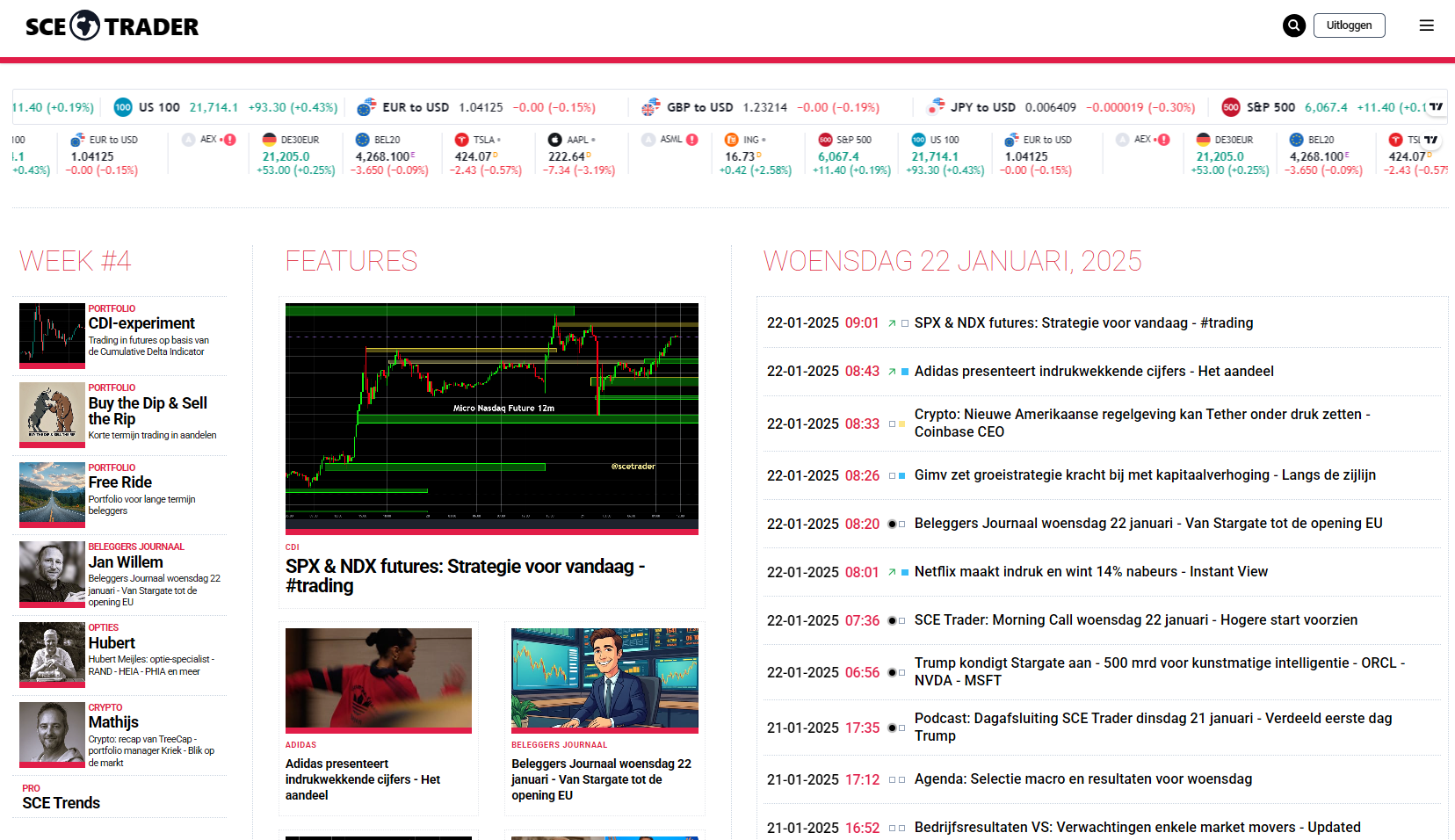Click the Hubert portrait thumbnail
Image resolution: width=1455 pixels, height=840 pixels.
[52, 655]
